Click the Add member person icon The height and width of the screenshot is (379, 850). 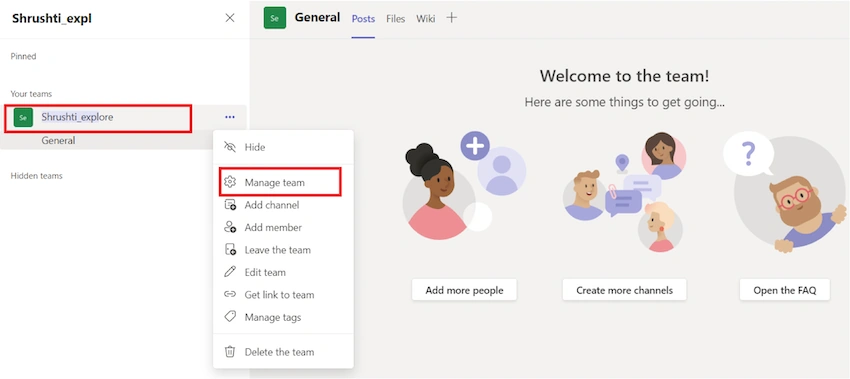tap(230, 227)
